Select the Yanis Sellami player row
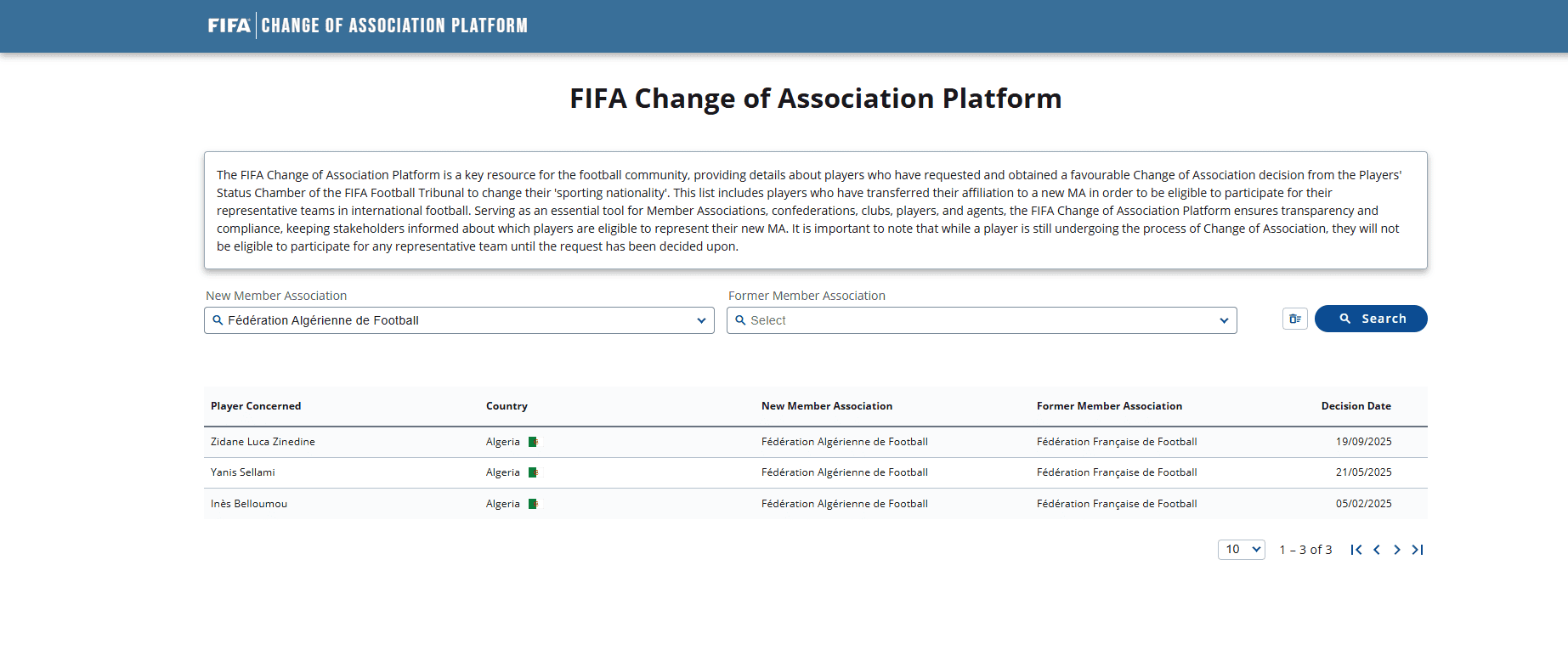Image resolution: width=1568 pixels, height=650 pixels. [243, 472]
